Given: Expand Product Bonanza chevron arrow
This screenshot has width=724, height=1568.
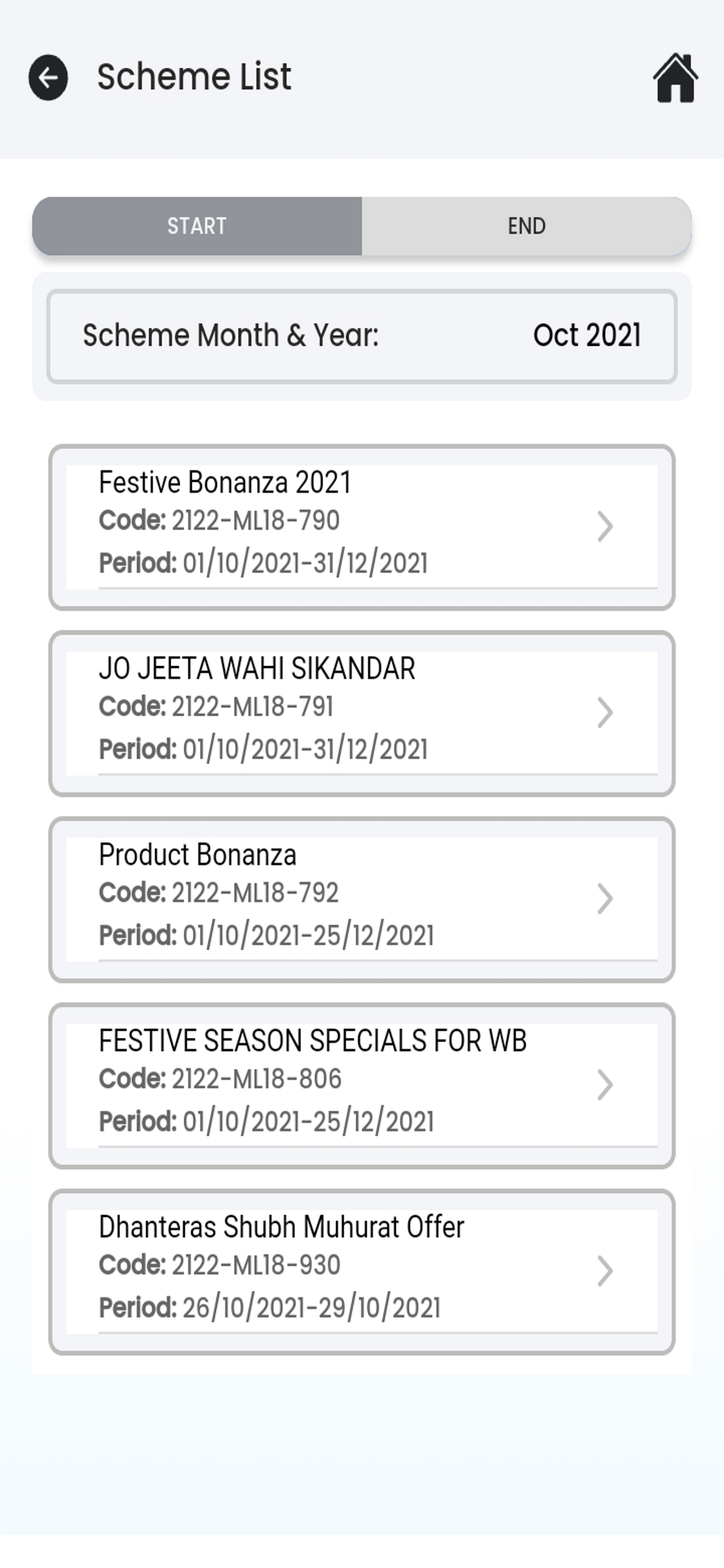Looking at the screenshot, I should [604, 899].
